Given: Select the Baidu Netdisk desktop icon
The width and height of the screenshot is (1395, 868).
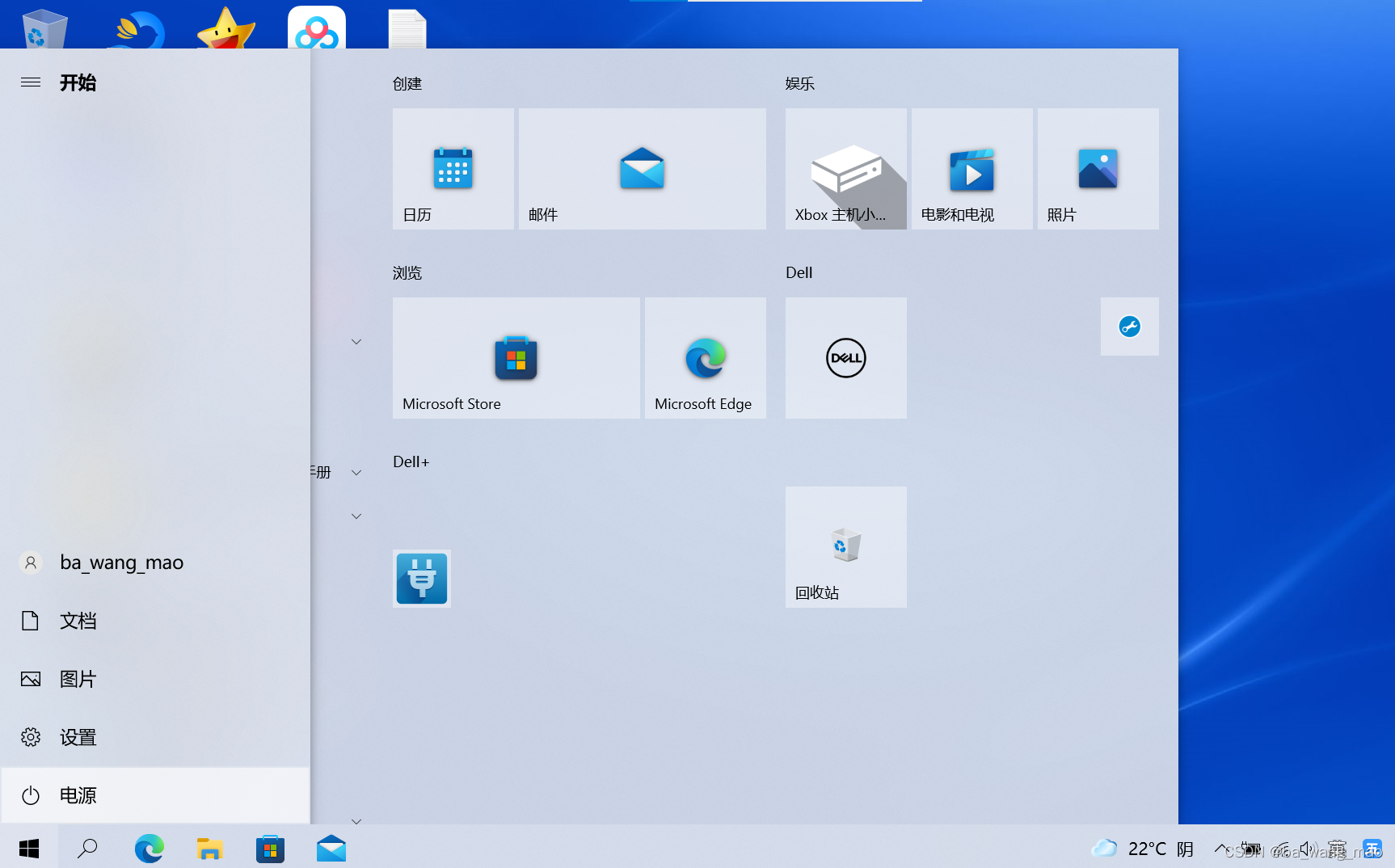Looking at the screenshot, I should point(317,27).
